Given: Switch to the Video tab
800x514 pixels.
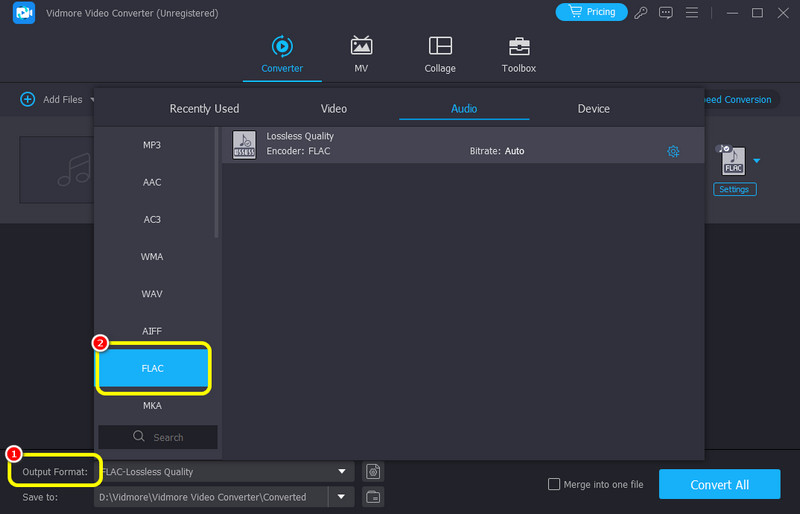Looking at the screenshot, I should [333, 108].
